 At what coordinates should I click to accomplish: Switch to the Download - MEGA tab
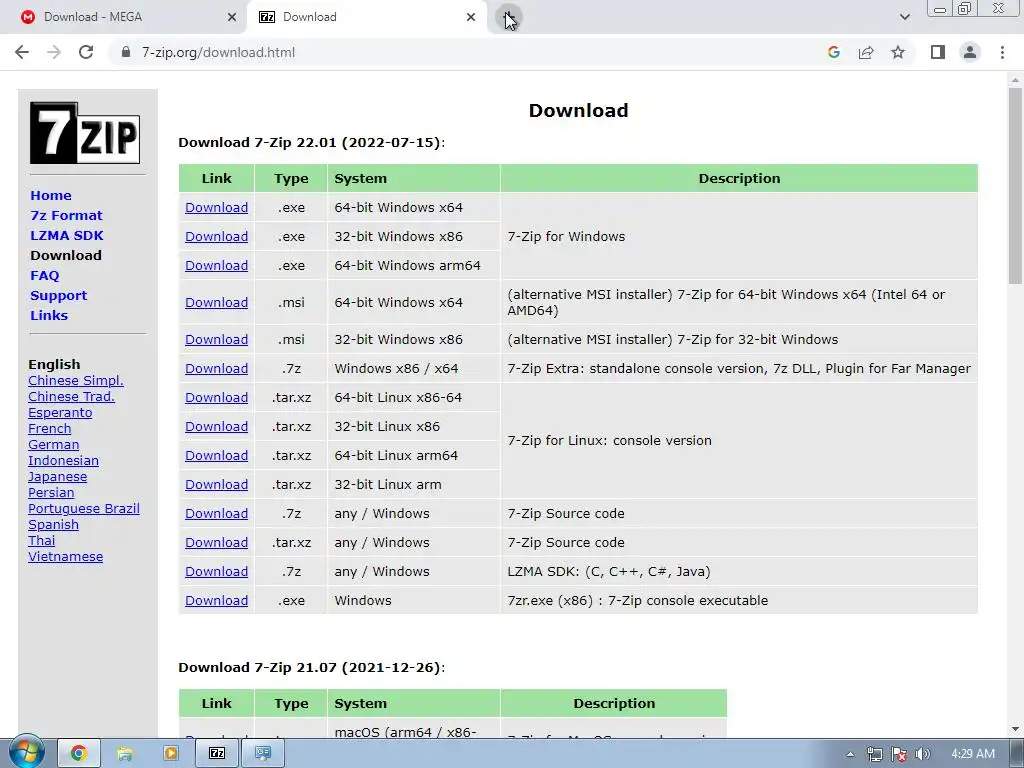click(x=124, y=17)
